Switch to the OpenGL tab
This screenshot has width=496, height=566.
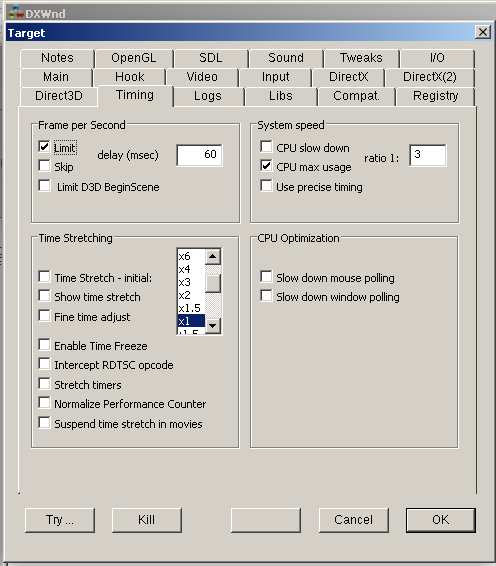pos(134,58)
